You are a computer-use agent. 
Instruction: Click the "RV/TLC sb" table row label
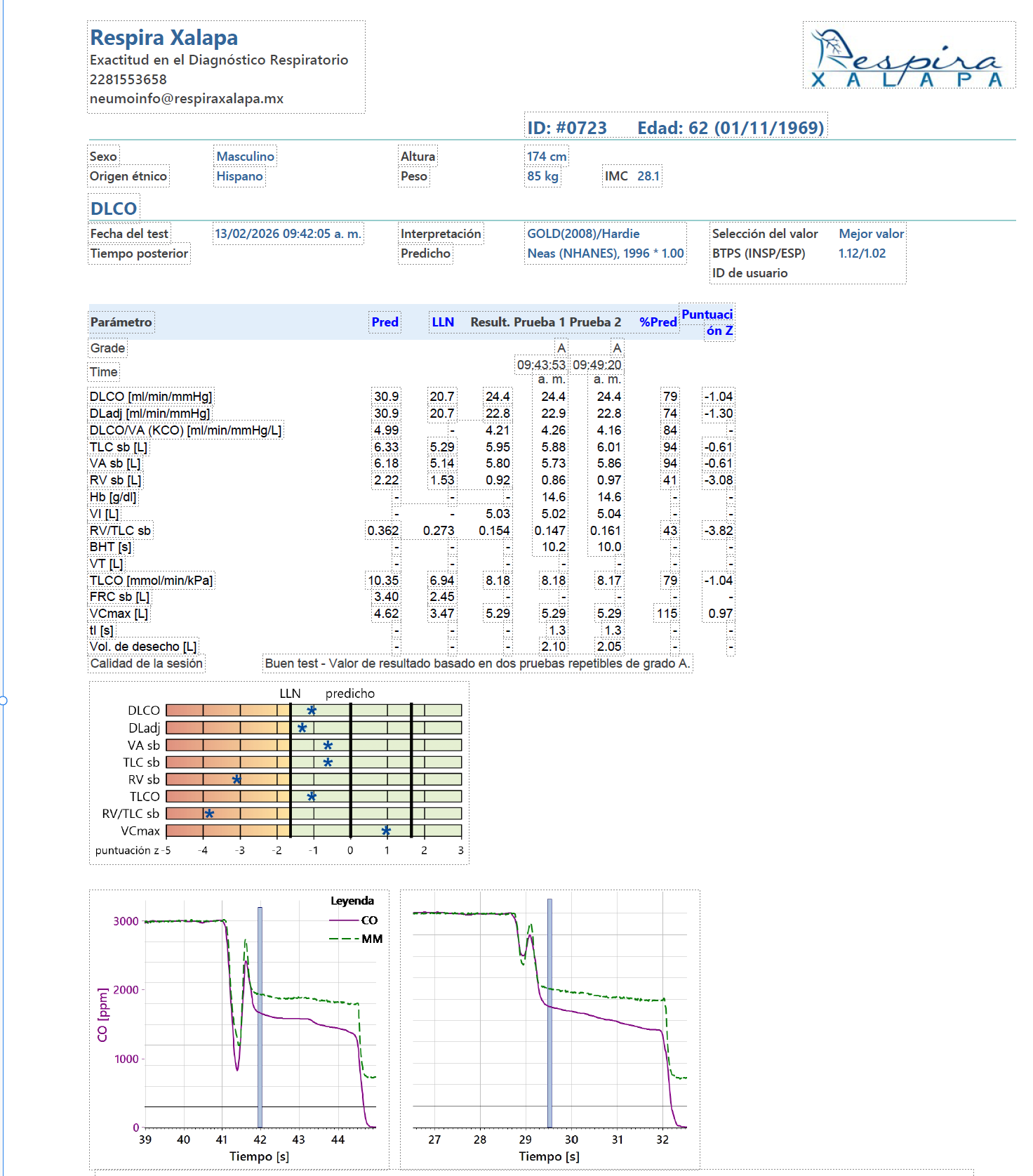click(x=121, y=531)
